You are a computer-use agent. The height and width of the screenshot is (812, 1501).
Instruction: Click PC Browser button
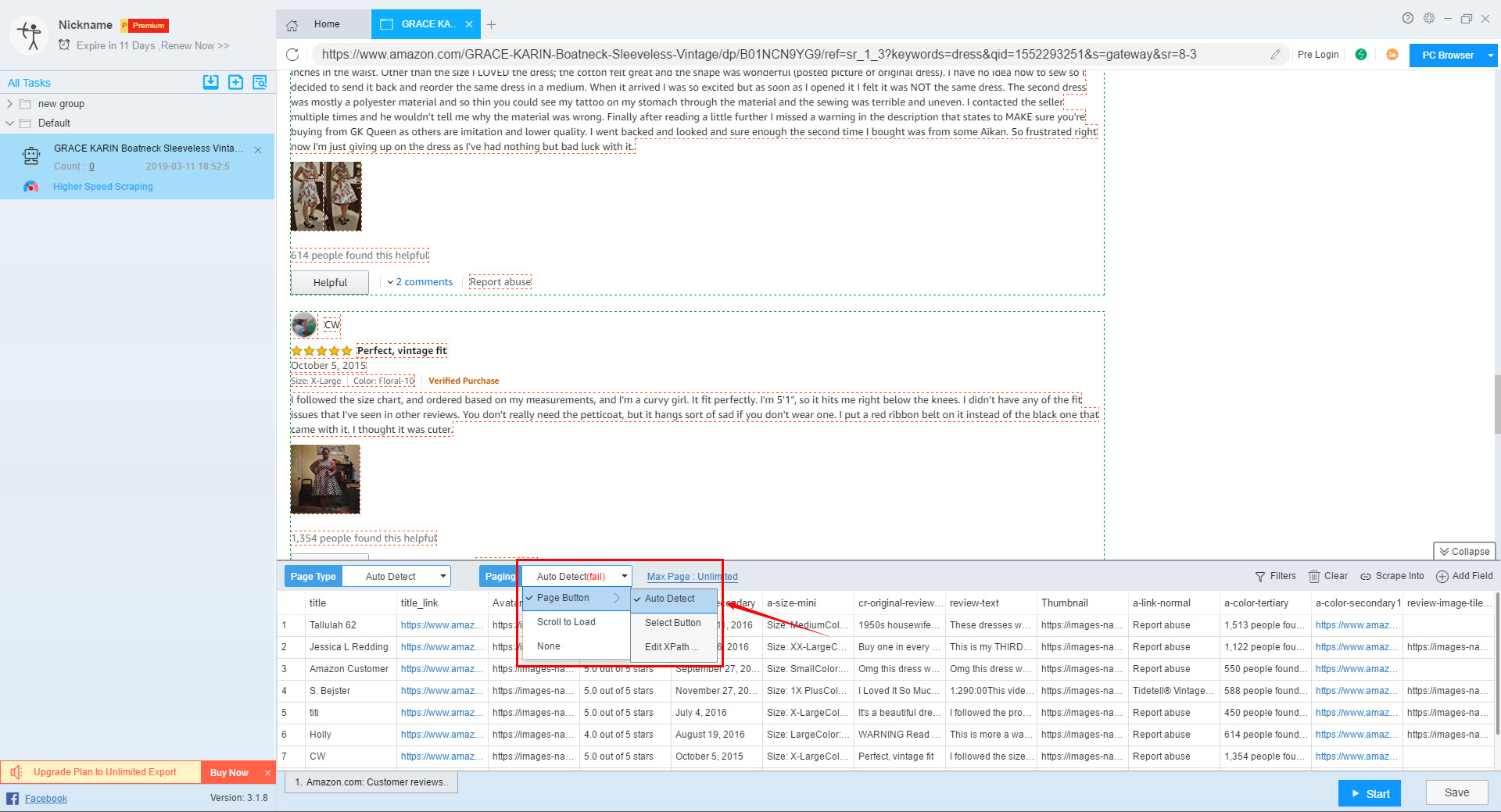point(1447,55)
